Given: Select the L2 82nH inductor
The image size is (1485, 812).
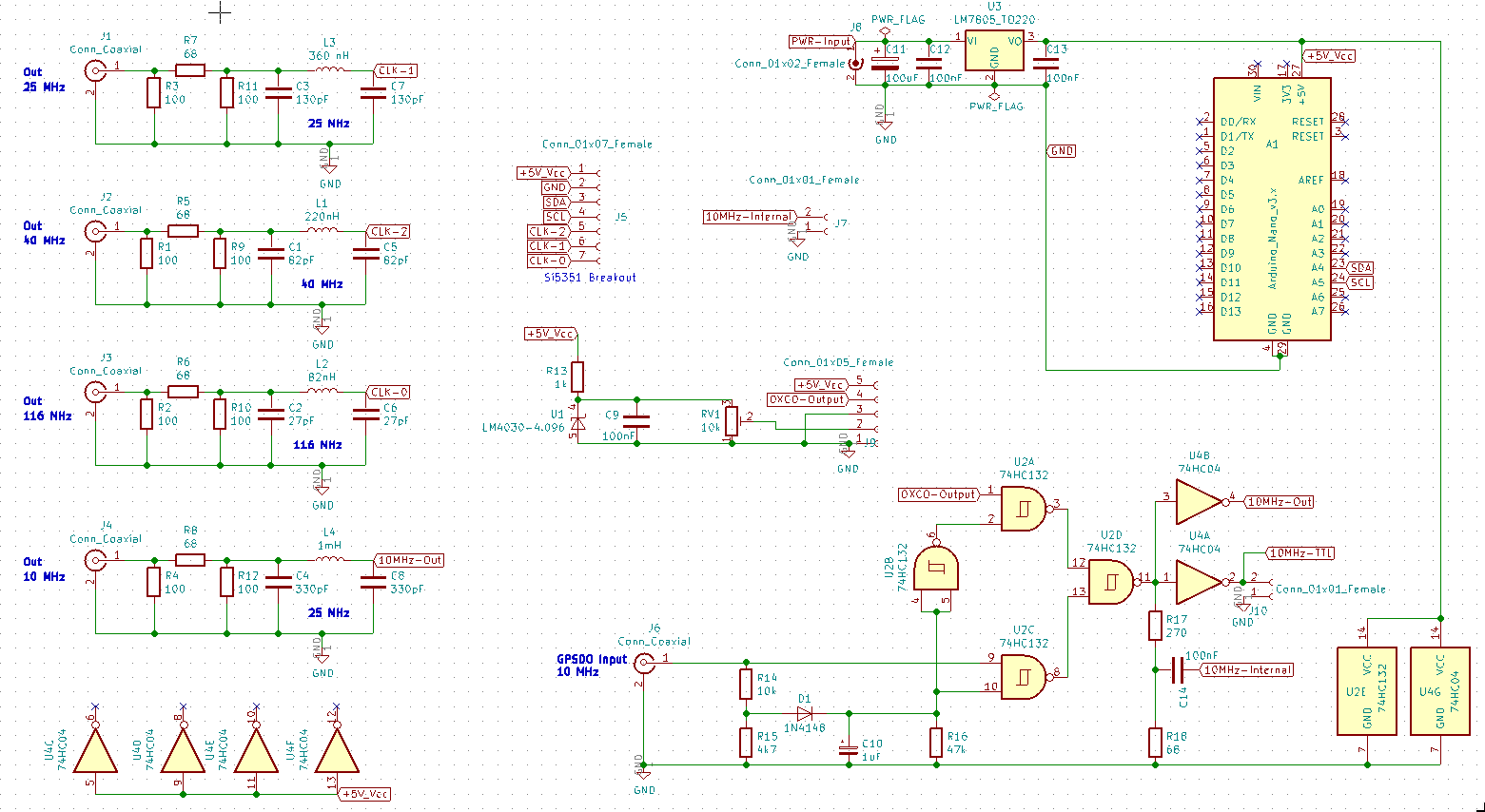Looking at the screenshot, I should pos(322,390).
